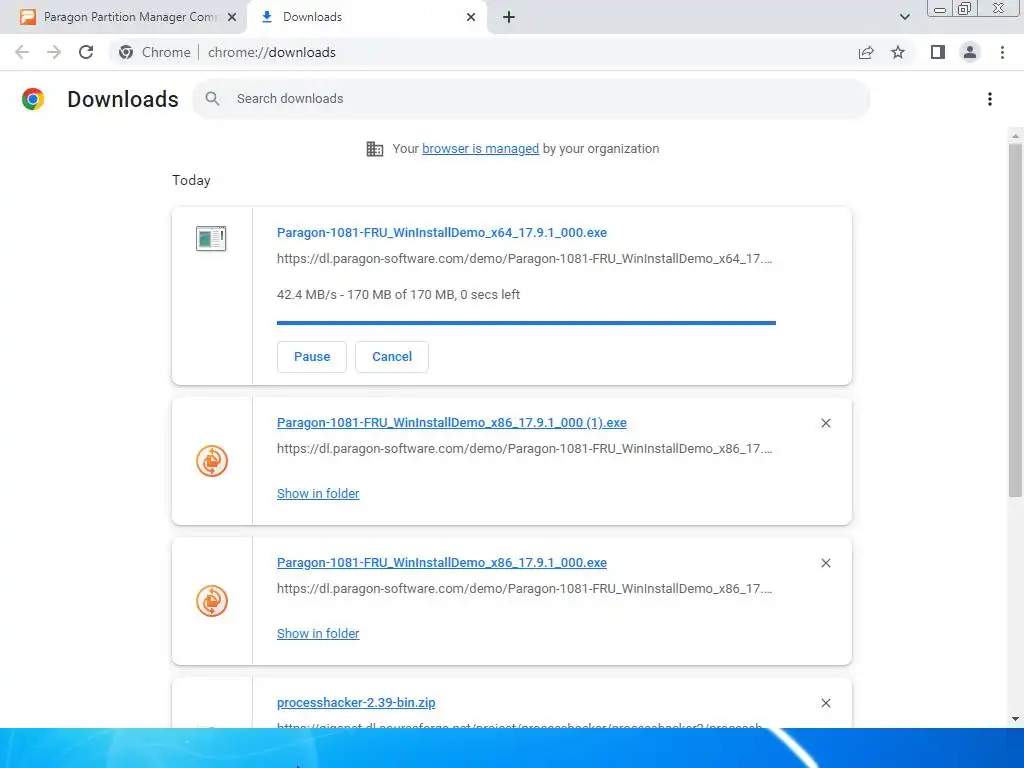Click the x64 download progress bar

pyautogui.click(x=526, y=323)
